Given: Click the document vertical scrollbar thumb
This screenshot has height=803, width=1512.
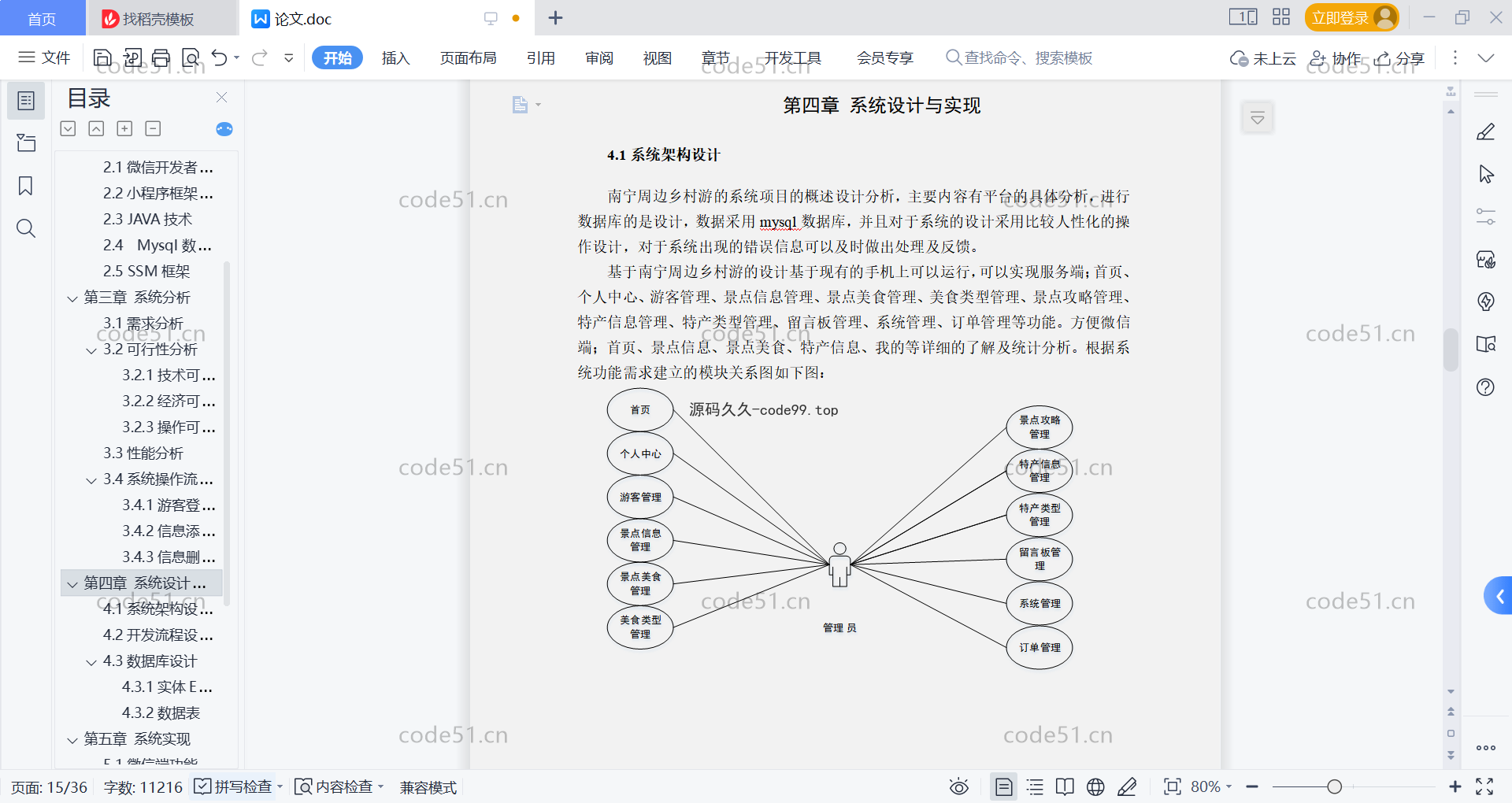Looking at the screenshot, I should click(x=1451, y=349).
